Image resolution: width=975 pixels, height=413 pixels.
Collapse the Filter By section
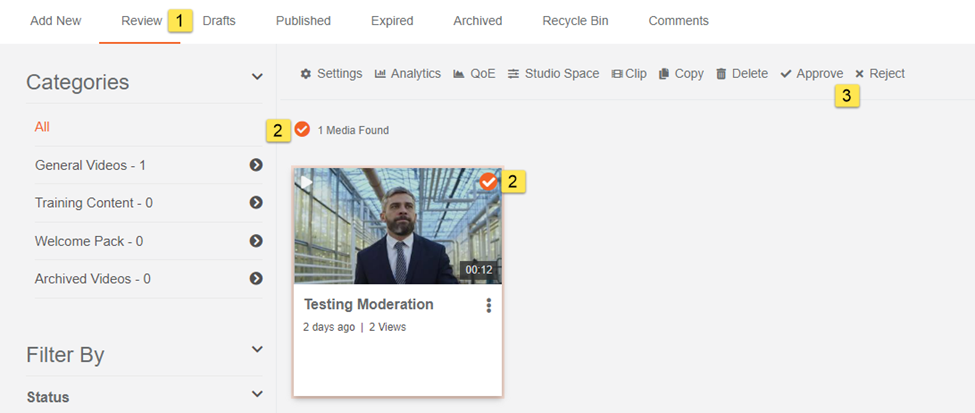pyautogui.click(x=257, y=349)
